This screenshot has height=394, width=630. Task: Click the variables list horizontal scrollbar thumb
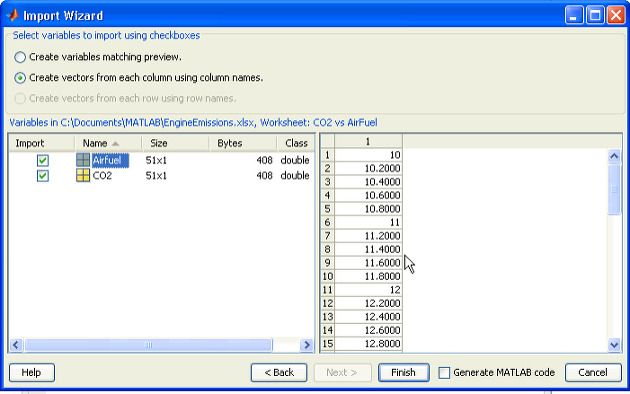point(148,345)
